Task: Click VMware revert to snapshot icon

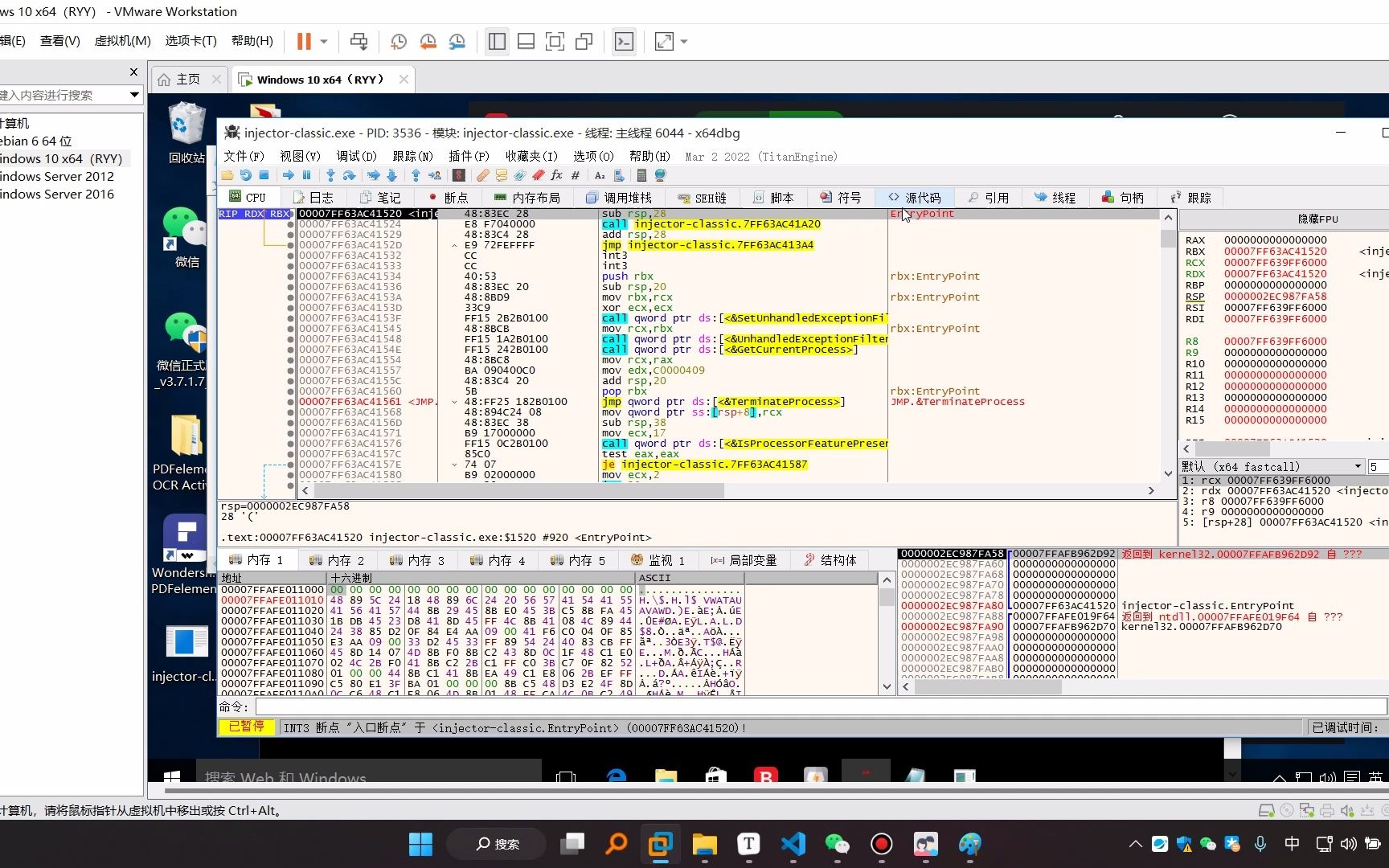Action: click(428, 41)
